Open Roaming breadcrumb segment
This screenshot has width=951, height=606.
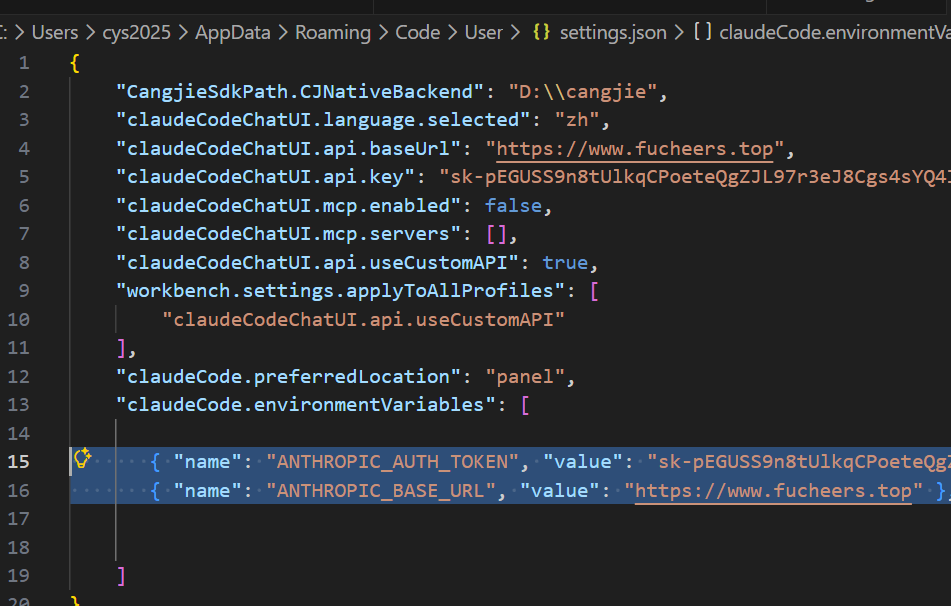(x=332, y=32)
